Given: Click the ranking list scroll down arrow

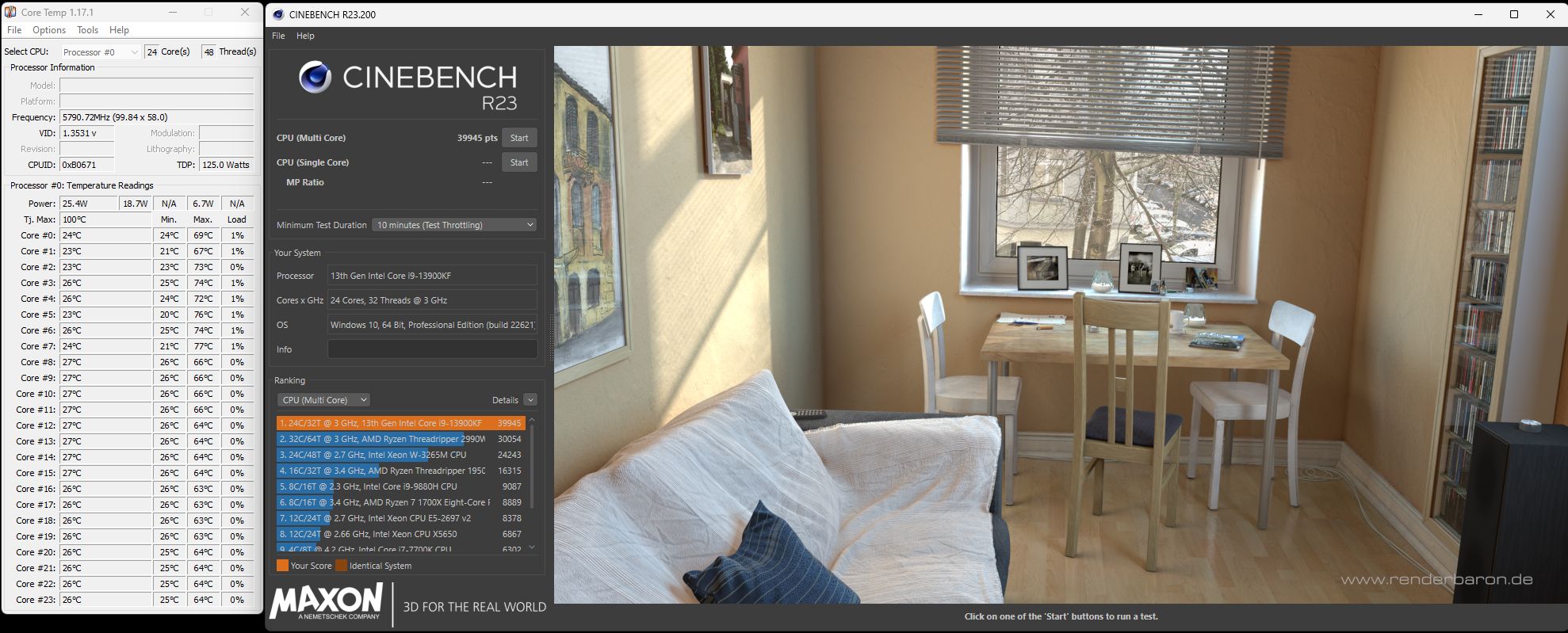Looking at the screenshot, I should (x=532, y=547).
